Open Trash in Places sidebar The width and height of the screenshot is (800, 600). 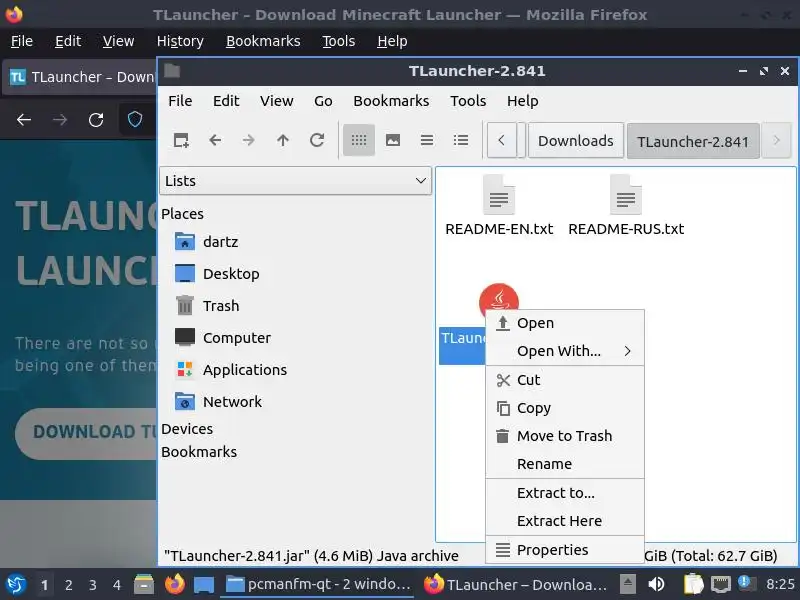(207, 306)
